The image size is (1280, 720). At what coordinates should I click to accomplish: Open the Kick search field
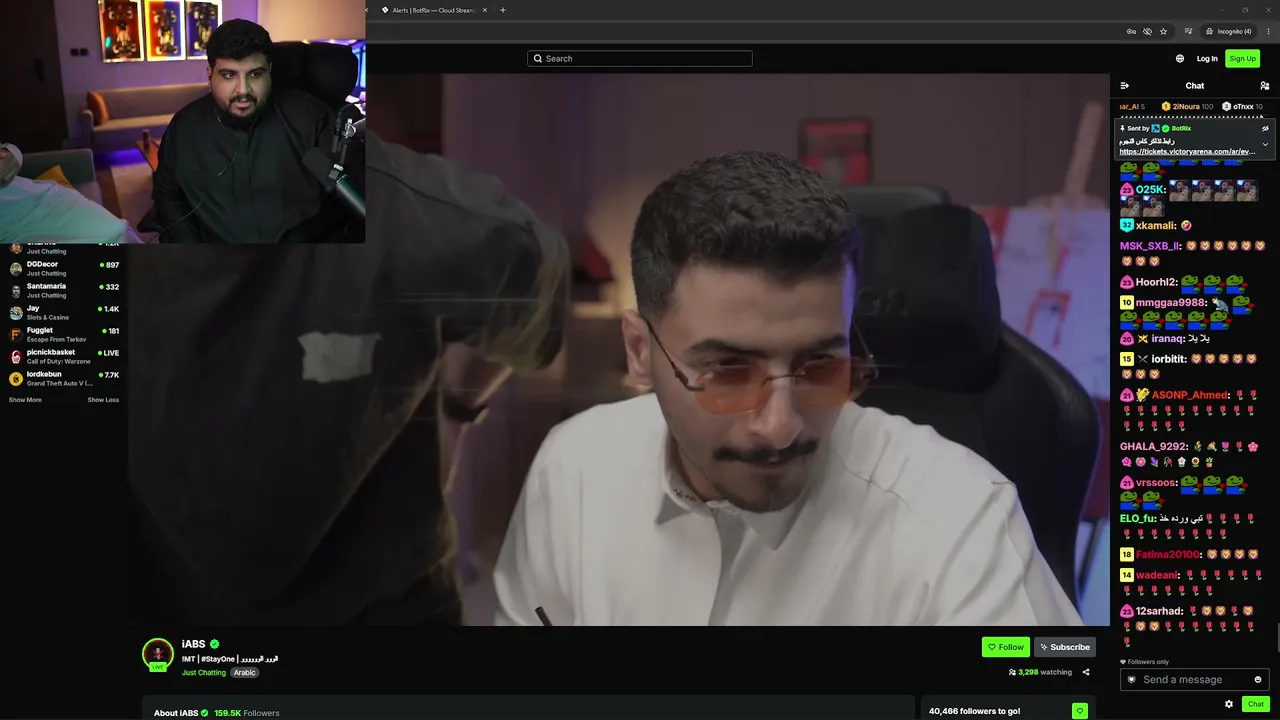[640, 58]
